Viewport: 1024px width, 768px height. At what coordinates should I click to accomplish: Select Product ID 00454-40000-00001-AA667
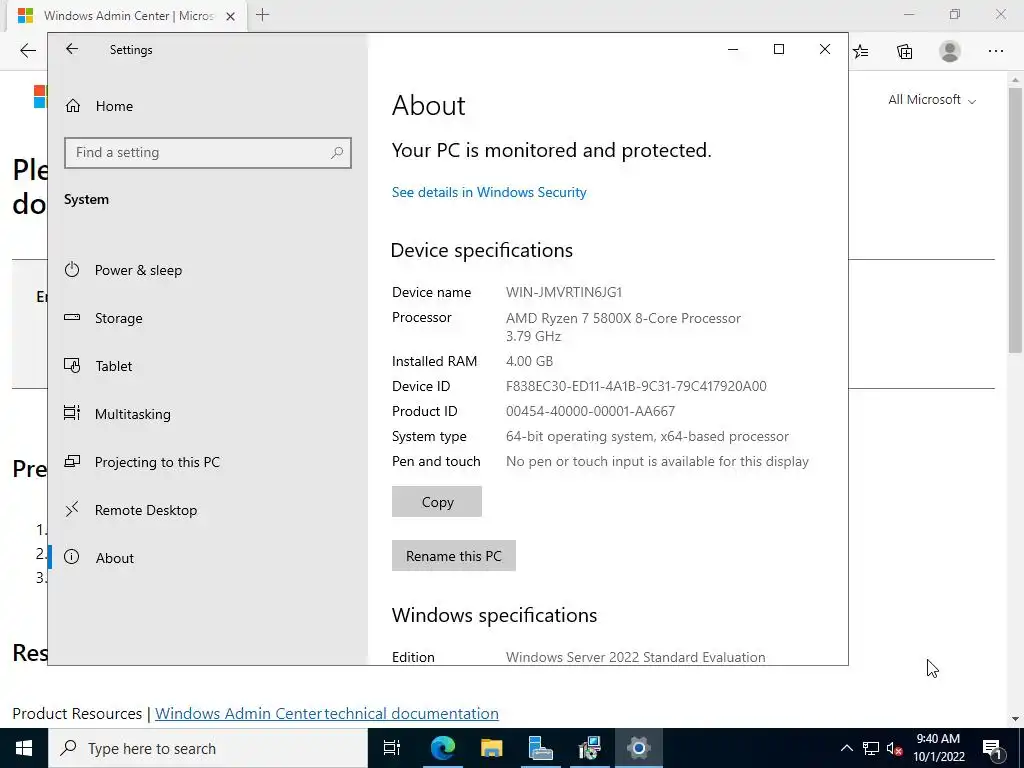click(590, 411)
